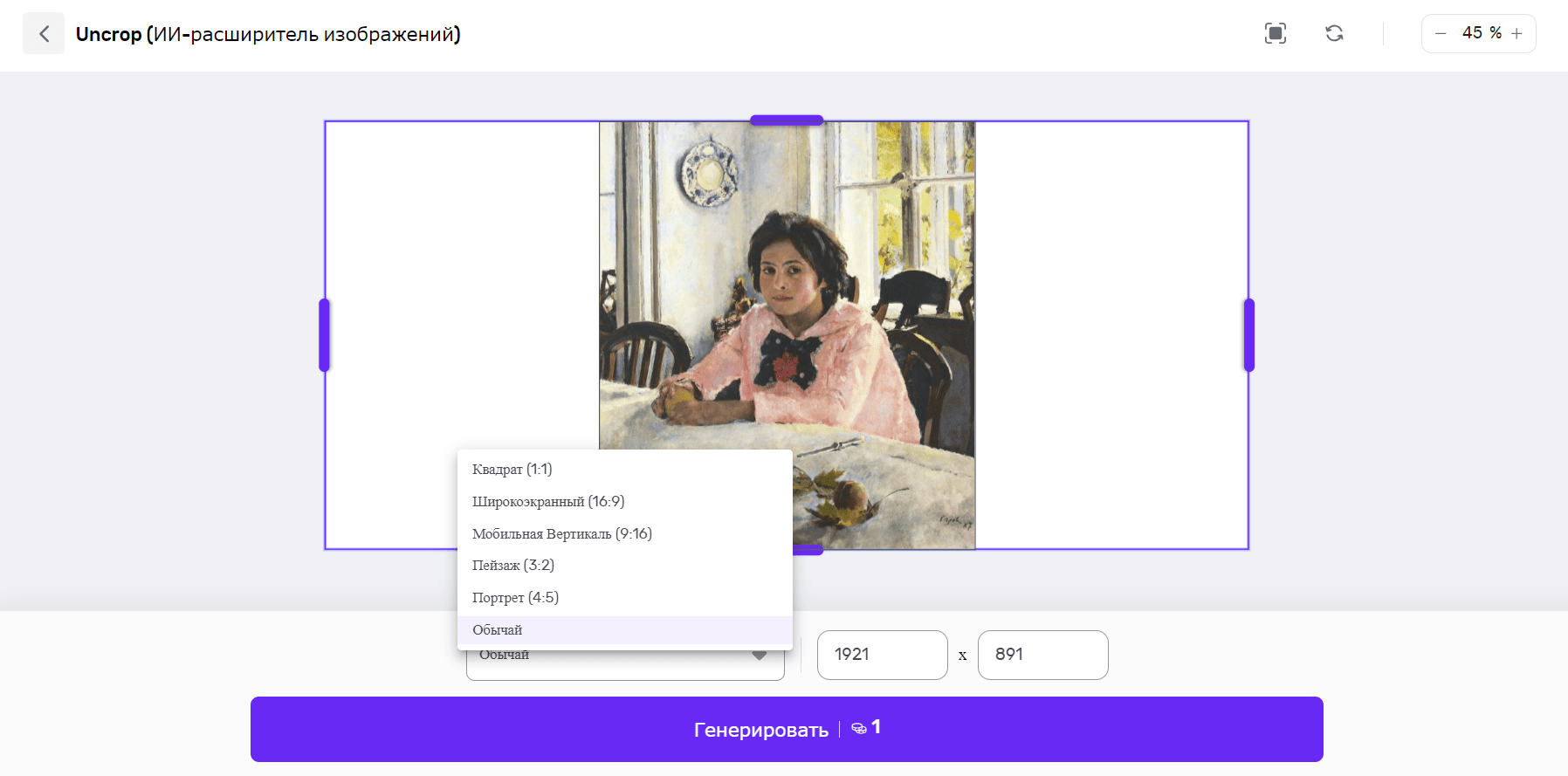Screen dimensions: 1568x776
Task: Increase zoom with the plus icon
Action: [1516, 33]
